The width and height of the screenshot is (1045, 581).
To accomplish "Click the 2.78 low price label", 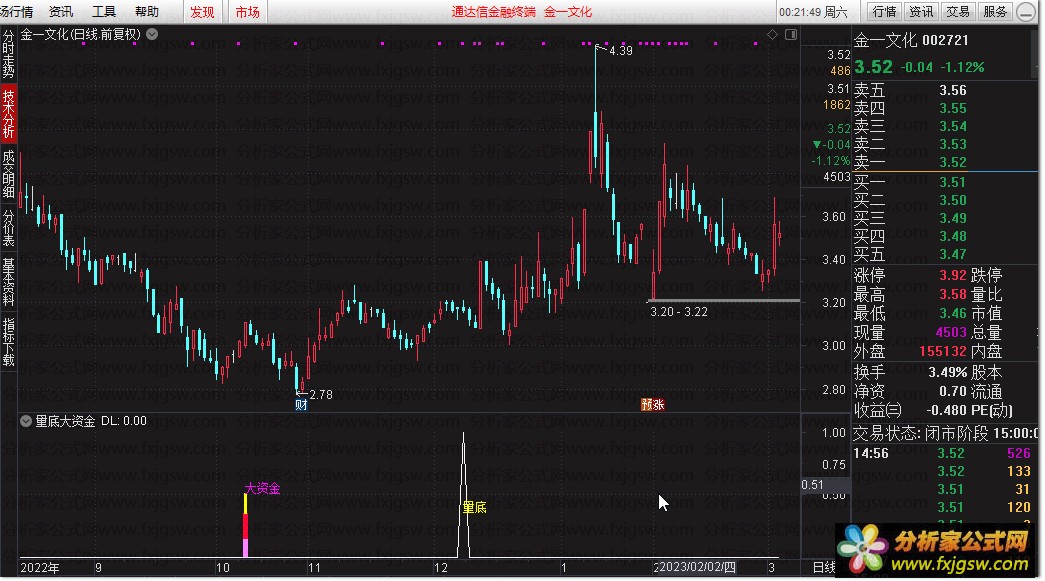I will 321,394.
